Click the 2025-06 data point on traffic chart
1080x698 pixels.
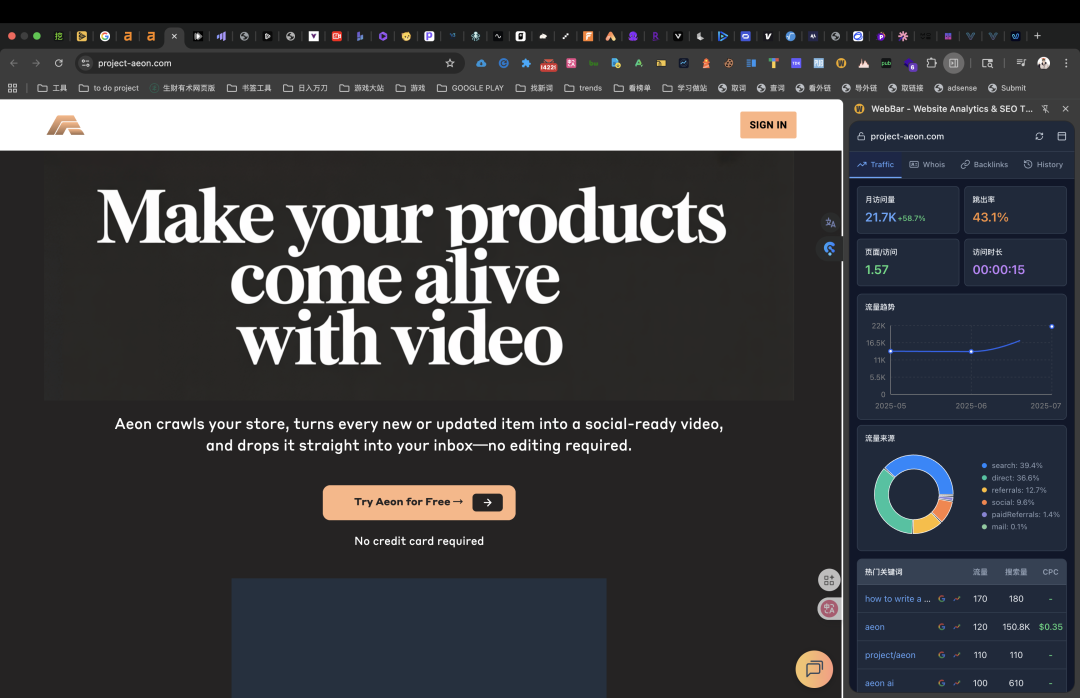pos(971,351)
